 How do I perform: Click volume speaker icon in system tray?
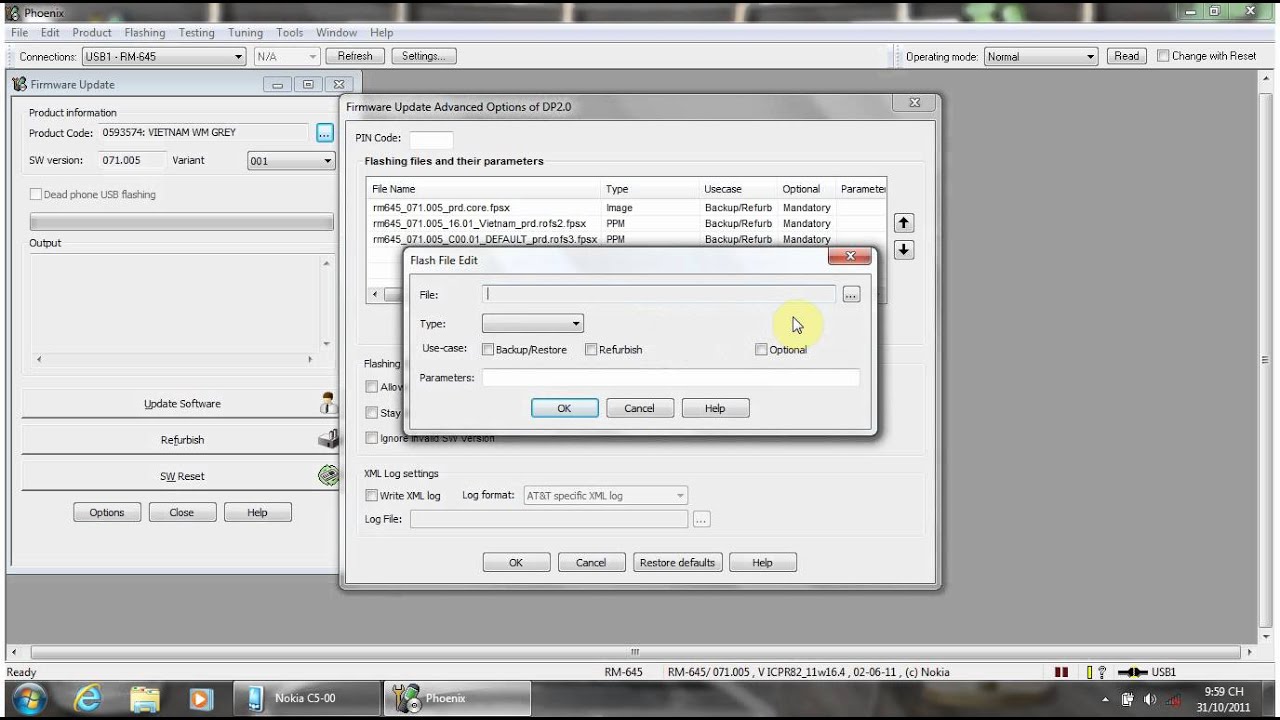[1150, 699]
